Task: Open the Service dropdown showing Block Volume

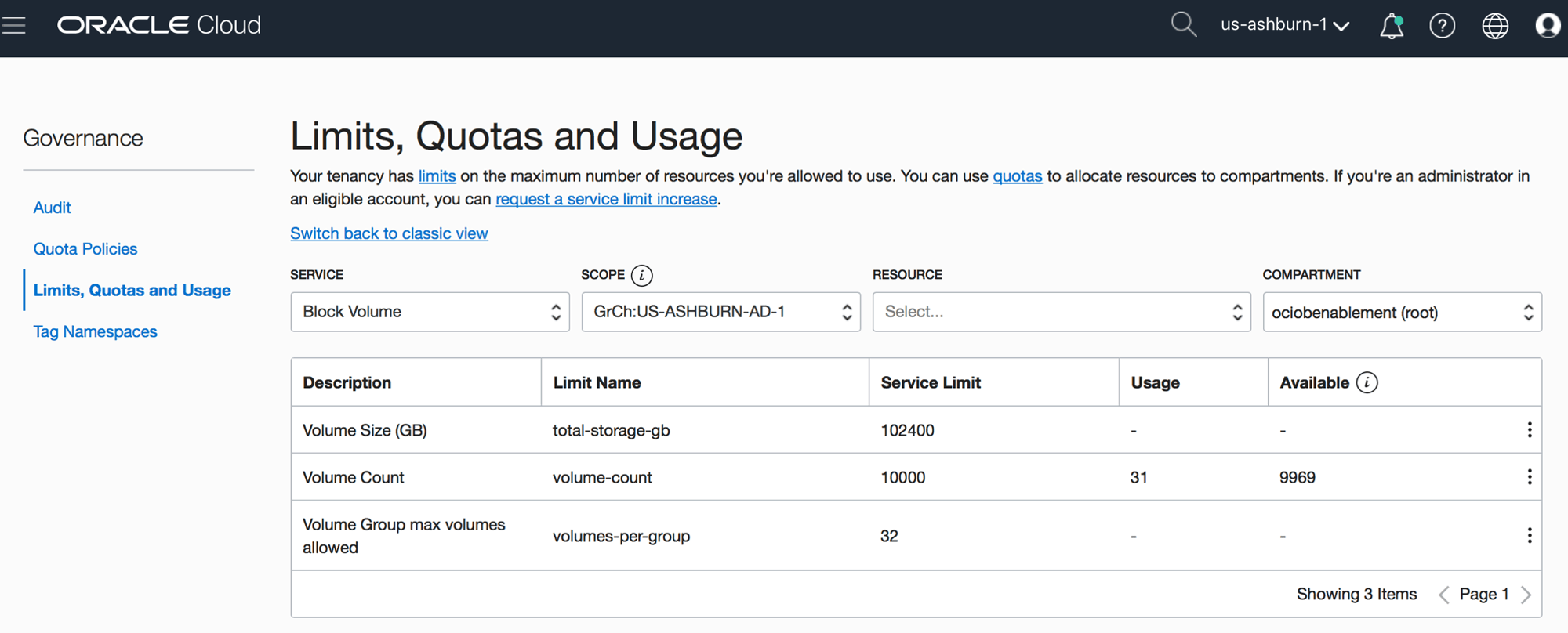Action: tap(430, 312)
